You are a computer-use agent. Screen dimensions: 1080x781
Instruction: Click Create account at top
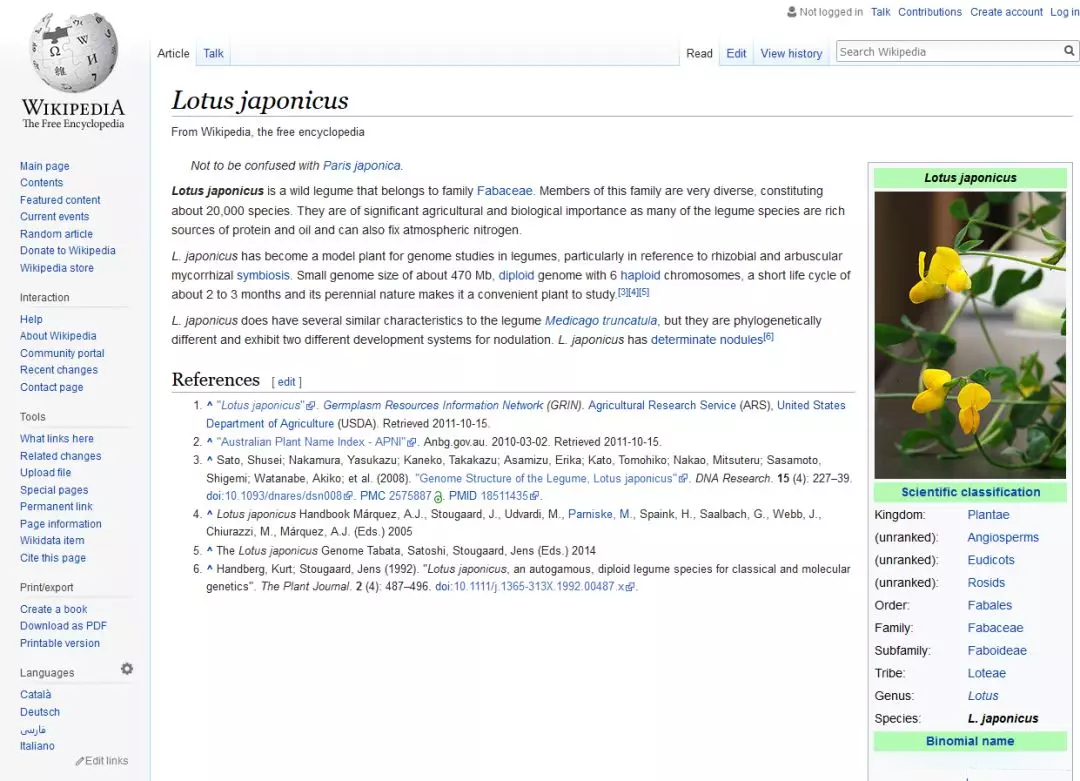(x=1006, y=12)
